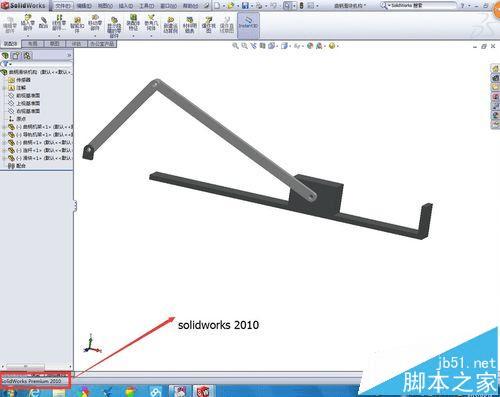This screenshot has width=500, height=397.
Task: Click Zoom to Area in view toolbar
Action: pos(245,46)
